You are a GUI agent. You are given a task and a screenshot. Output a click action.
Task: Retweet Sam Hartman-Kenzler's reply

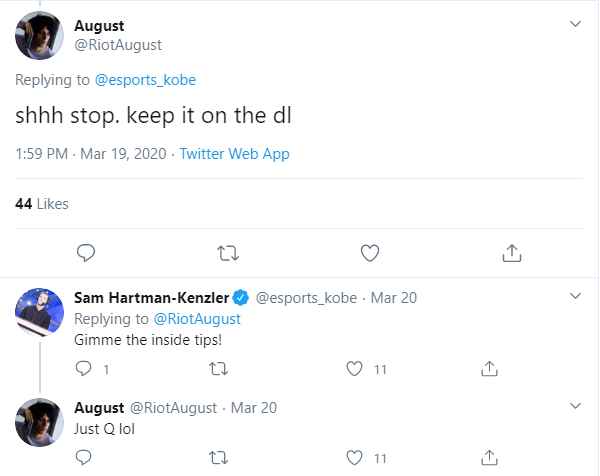click(x=218, y=369)
